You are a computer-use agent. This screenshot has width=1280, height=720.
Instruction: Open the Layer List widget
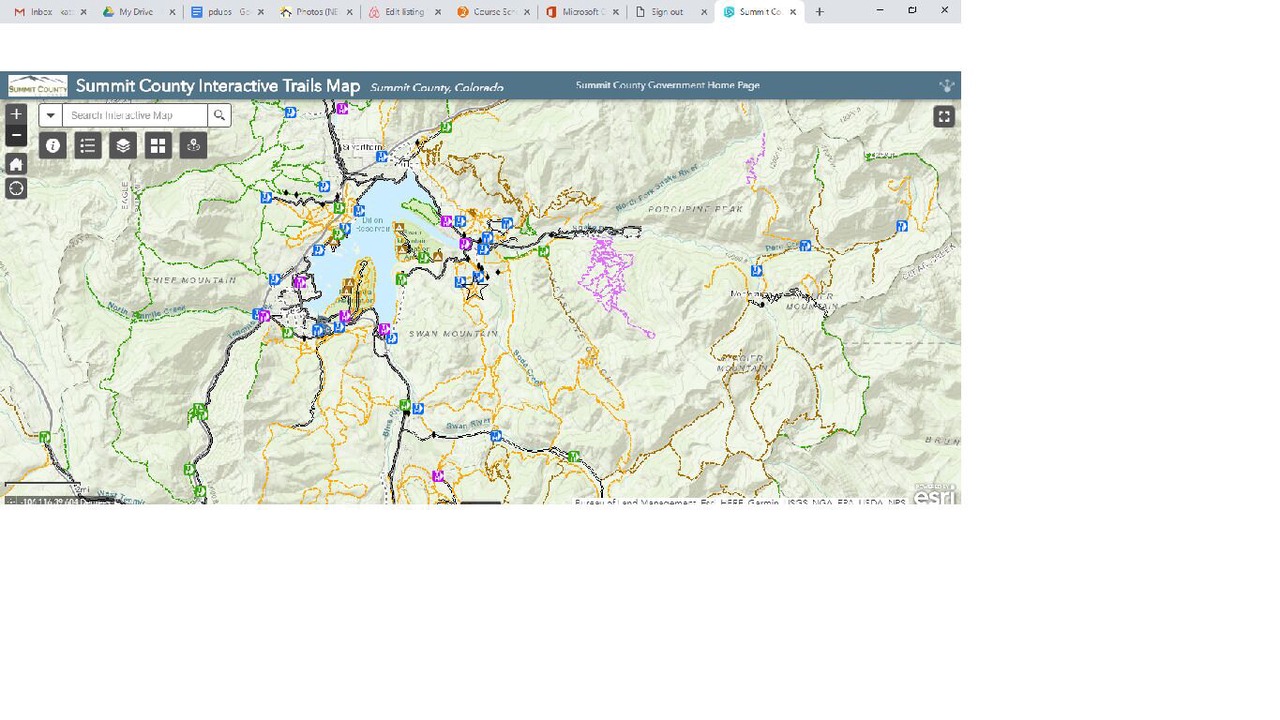(123, 146)
